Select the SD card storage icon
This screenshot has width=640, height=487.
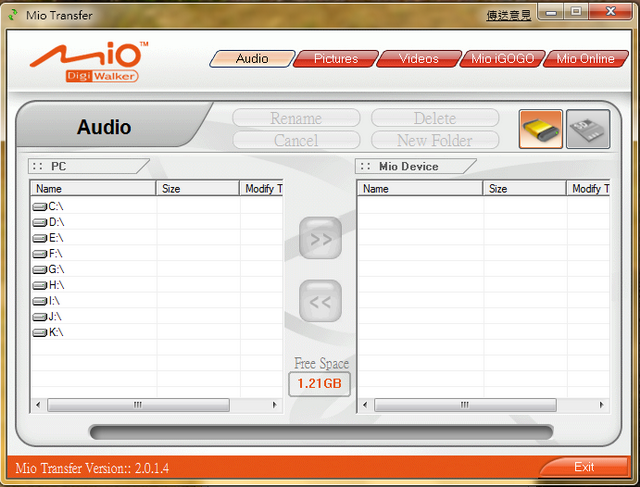pos(588,129)
